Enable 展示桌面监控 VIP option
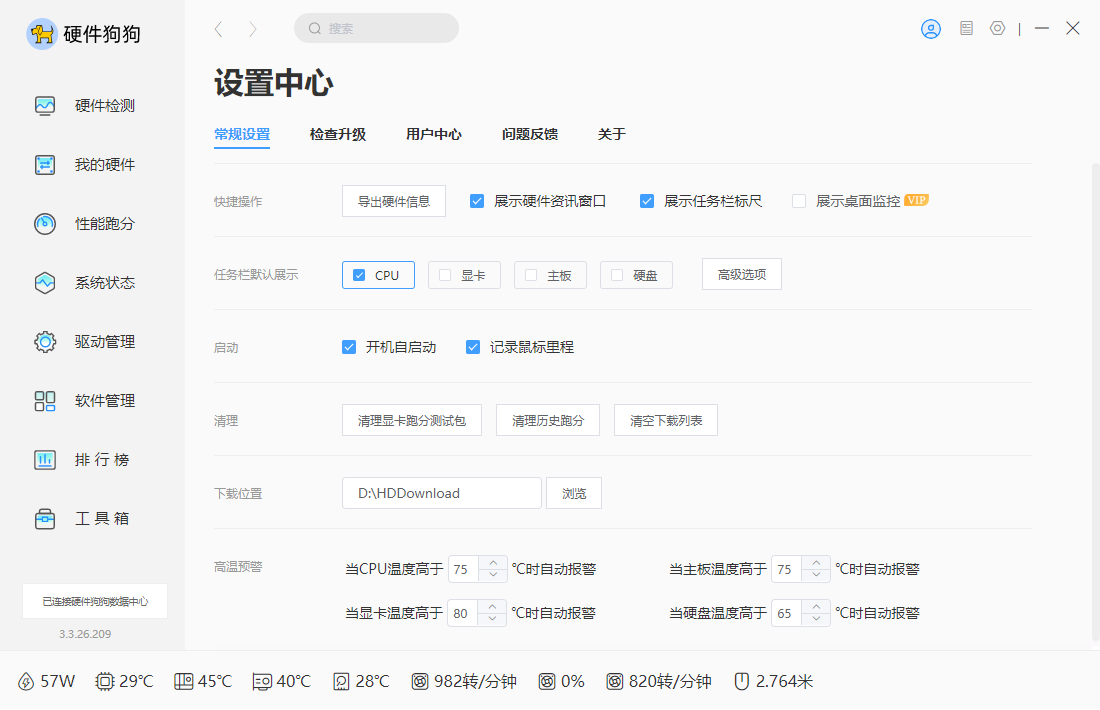This screenshot has height=710, width=1100. point(798,200)
